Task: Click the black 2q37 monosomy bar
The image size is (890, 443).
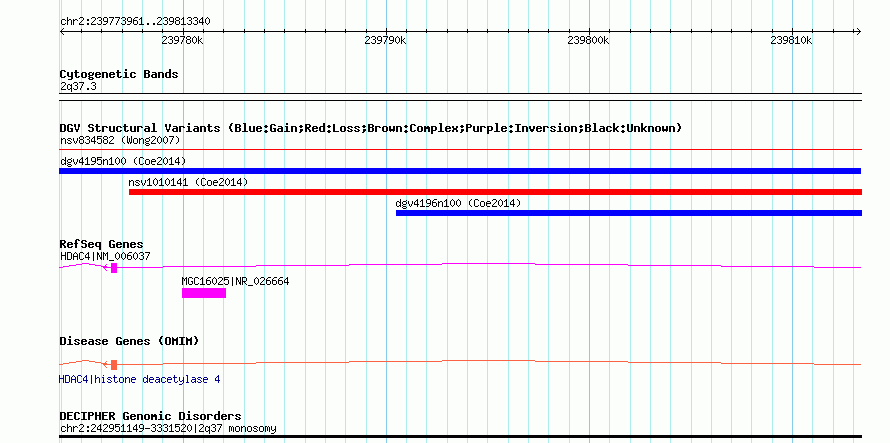Action: click(x=460, y=437)
